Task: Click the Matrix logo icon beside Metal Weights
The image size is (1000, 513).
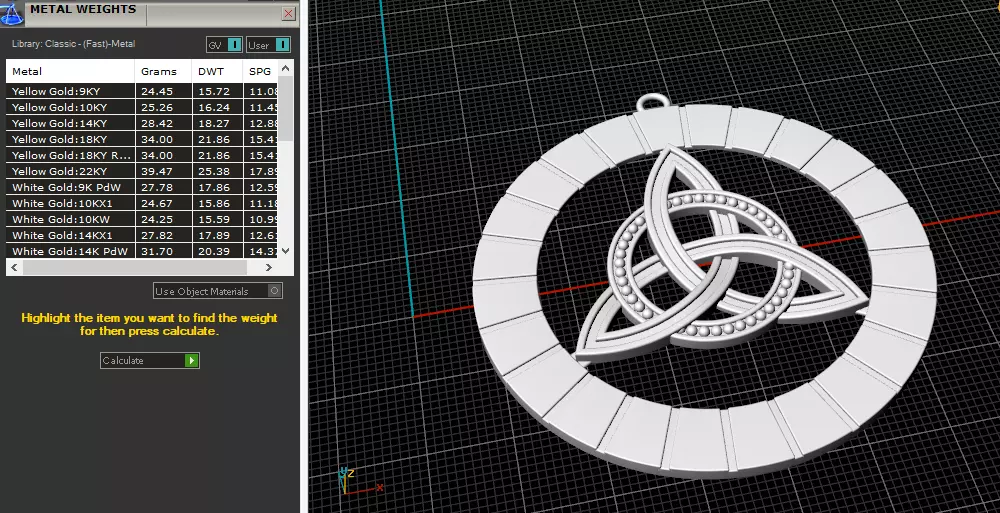Action: 11,13
